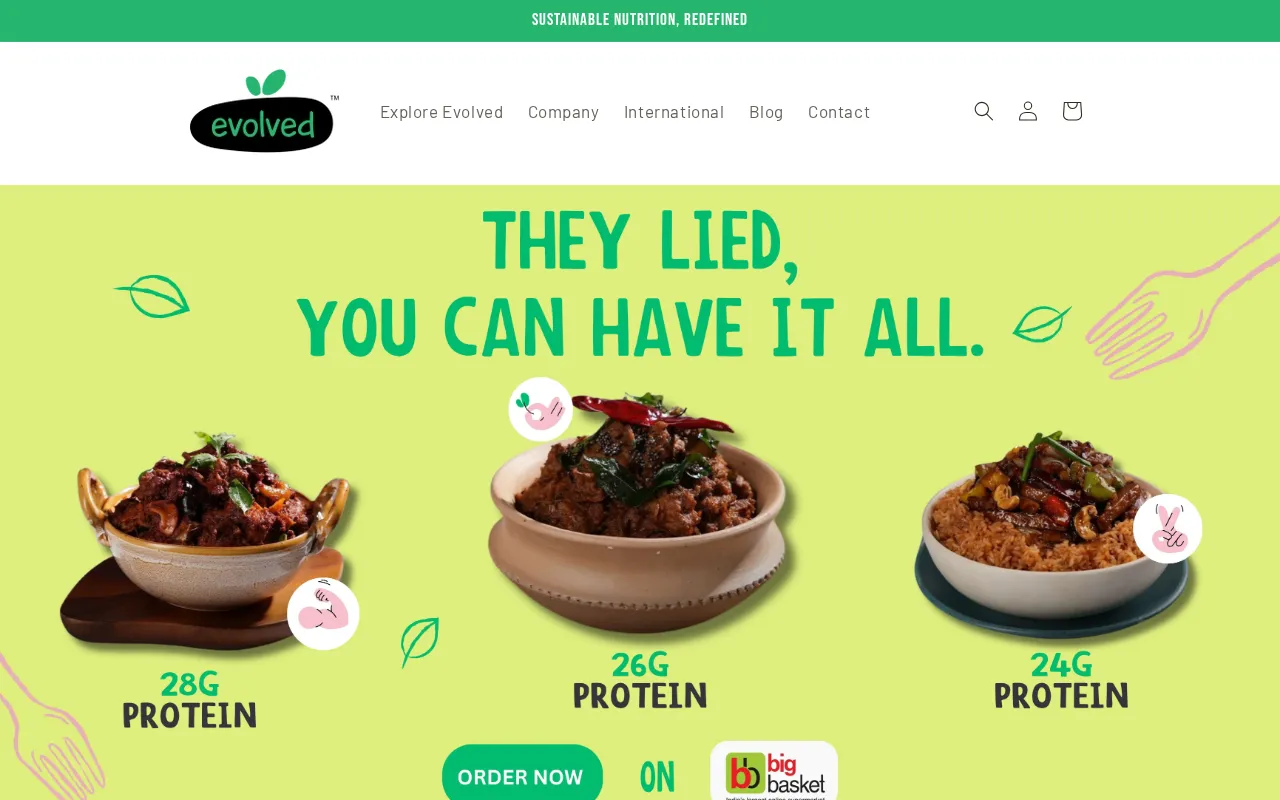The width and height of the screenshot is (1280, 800).
Task: Open the Contact page link
Action: [x=839, y=111]
